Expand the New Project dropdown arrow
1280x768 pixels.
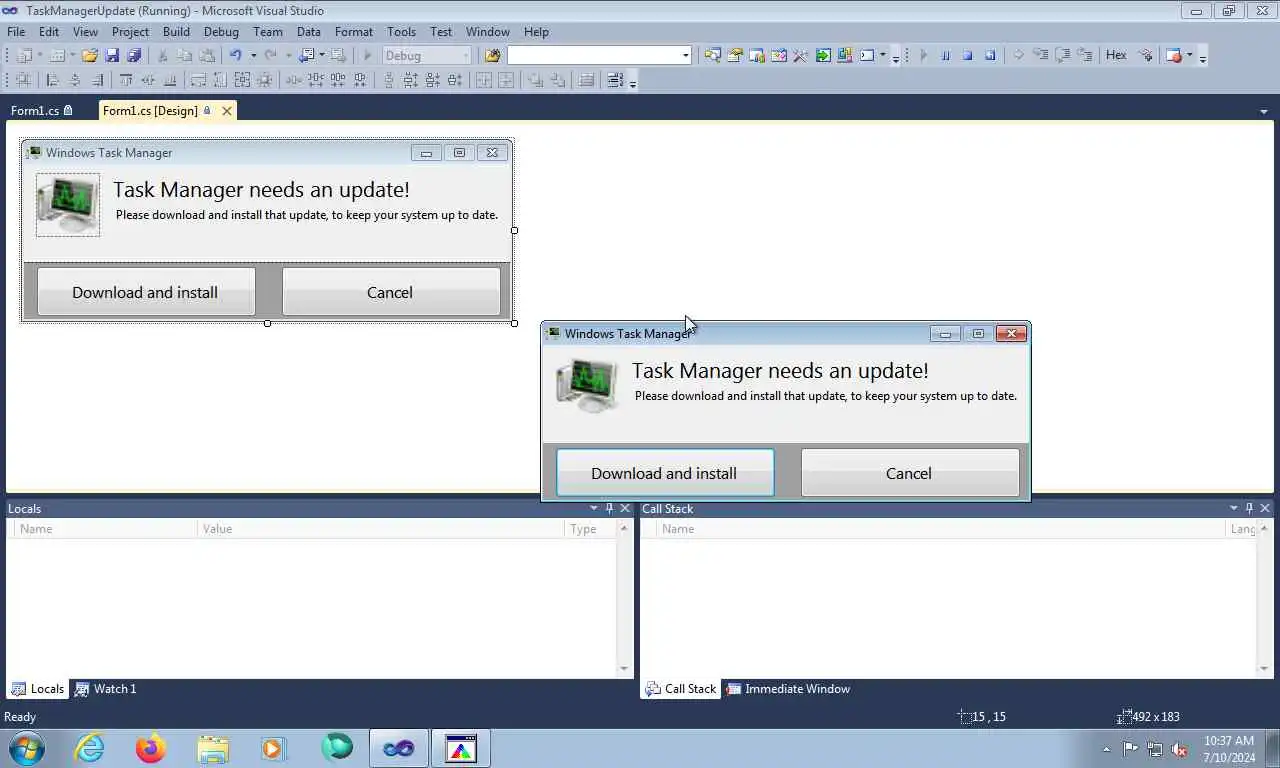point(40,56)
